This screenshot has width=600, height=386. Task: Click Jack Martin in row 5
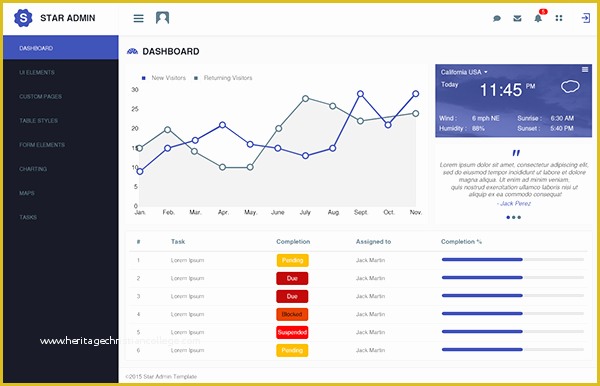370,332
